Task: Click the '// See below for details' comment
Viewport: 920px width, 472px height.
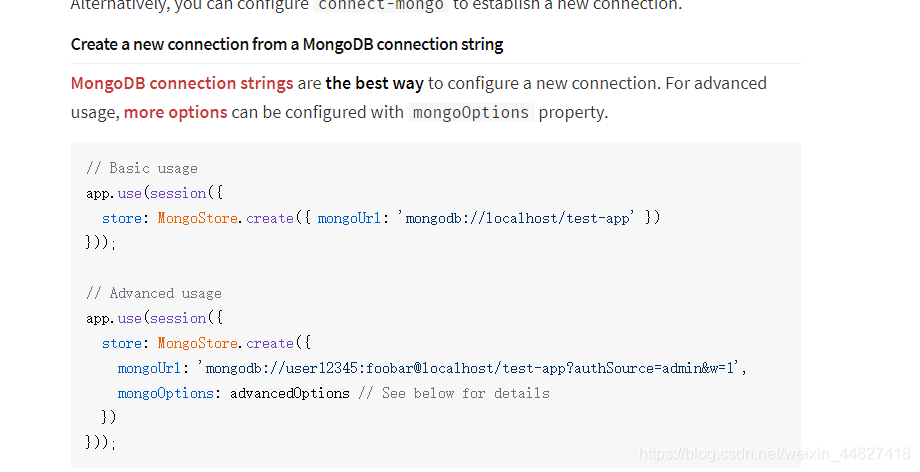Action: pos(453,393)
